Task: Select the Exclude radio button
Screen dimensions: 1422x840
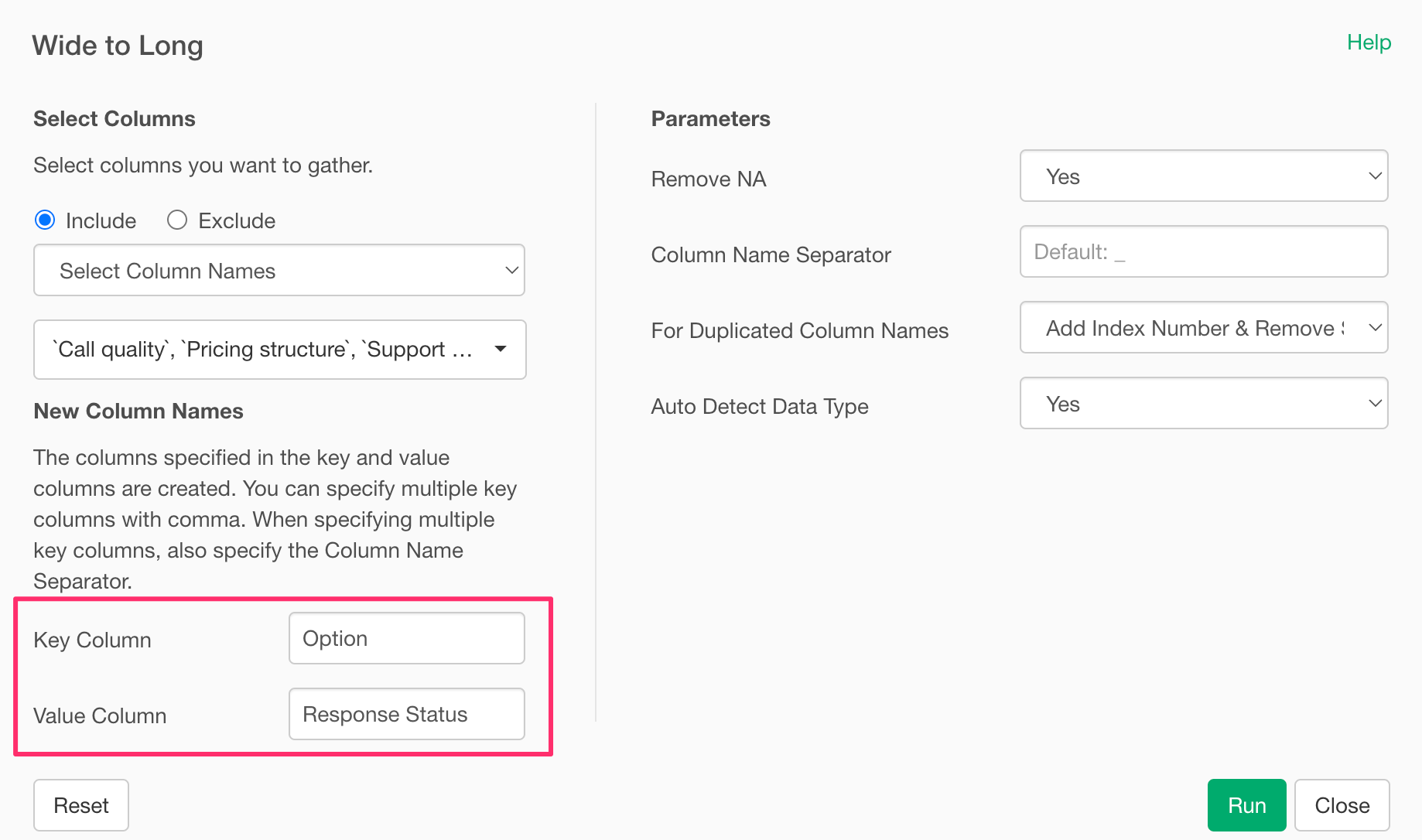Action: point(177,220)
